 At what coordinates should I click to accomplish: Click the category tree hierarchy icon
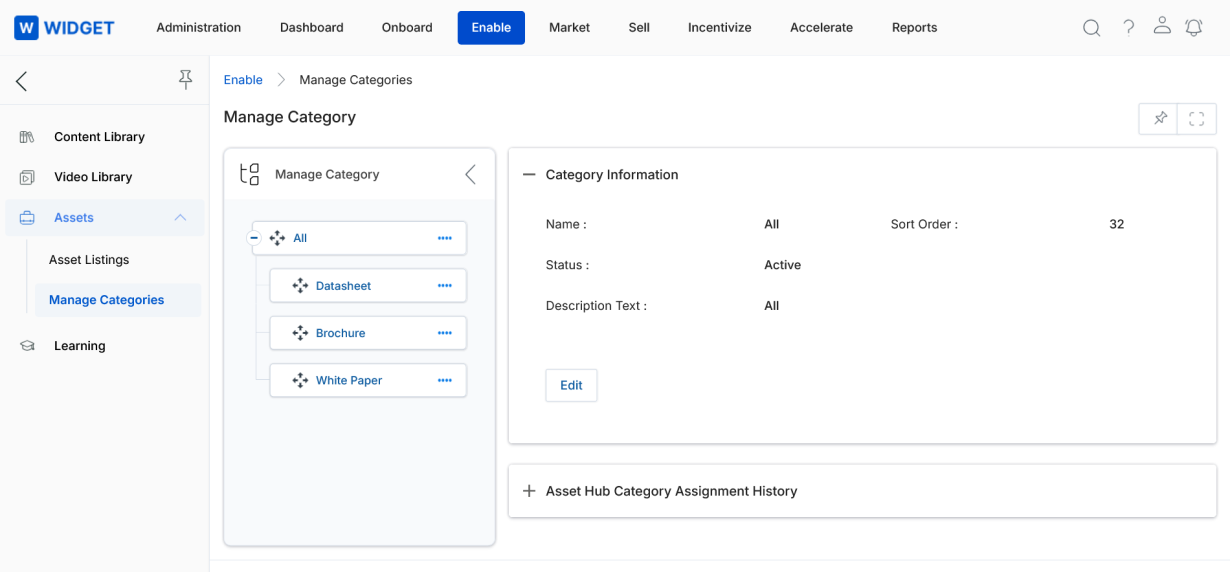click(249, 174)
